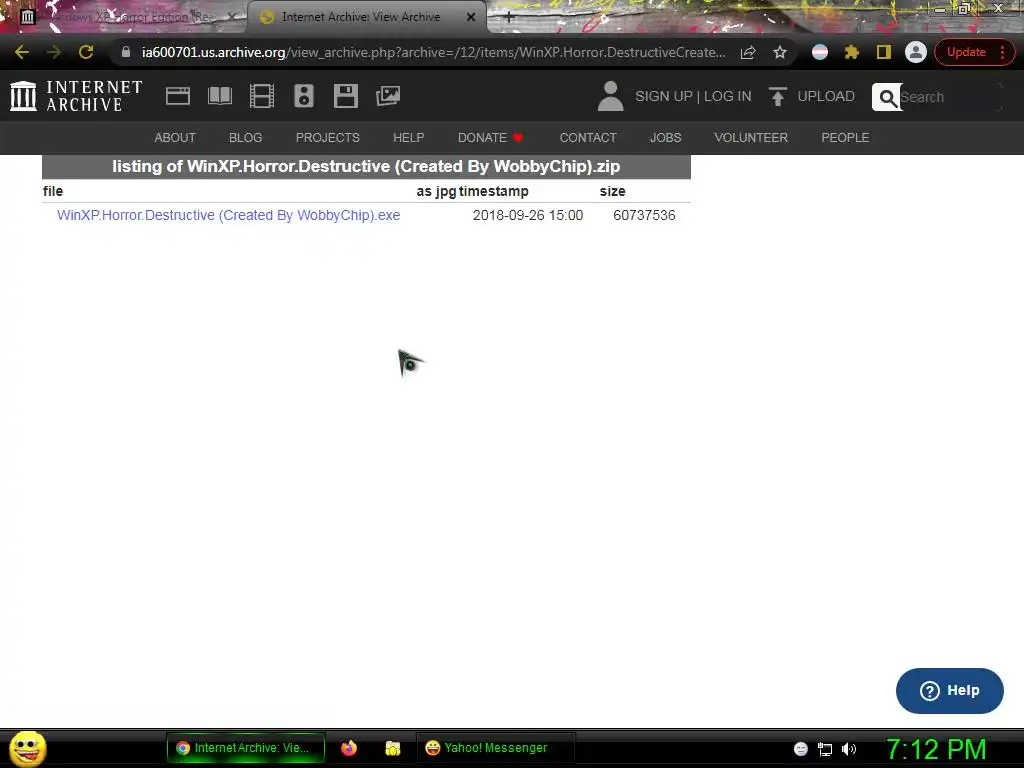The image size is (1024, 768).
Task: Open Yahoo! Messenger taskbar button
Action: (495, 748)
